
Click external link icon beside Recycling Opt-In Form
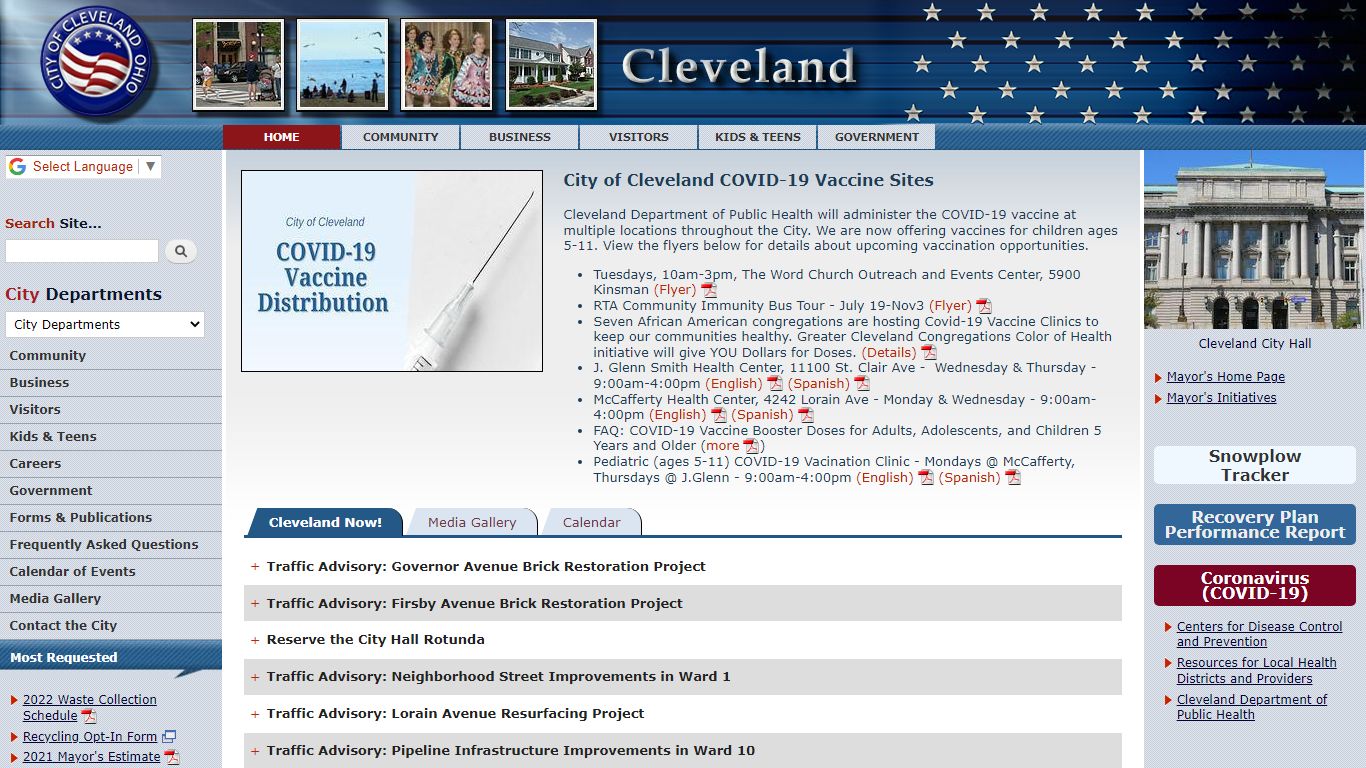(169, 737)
